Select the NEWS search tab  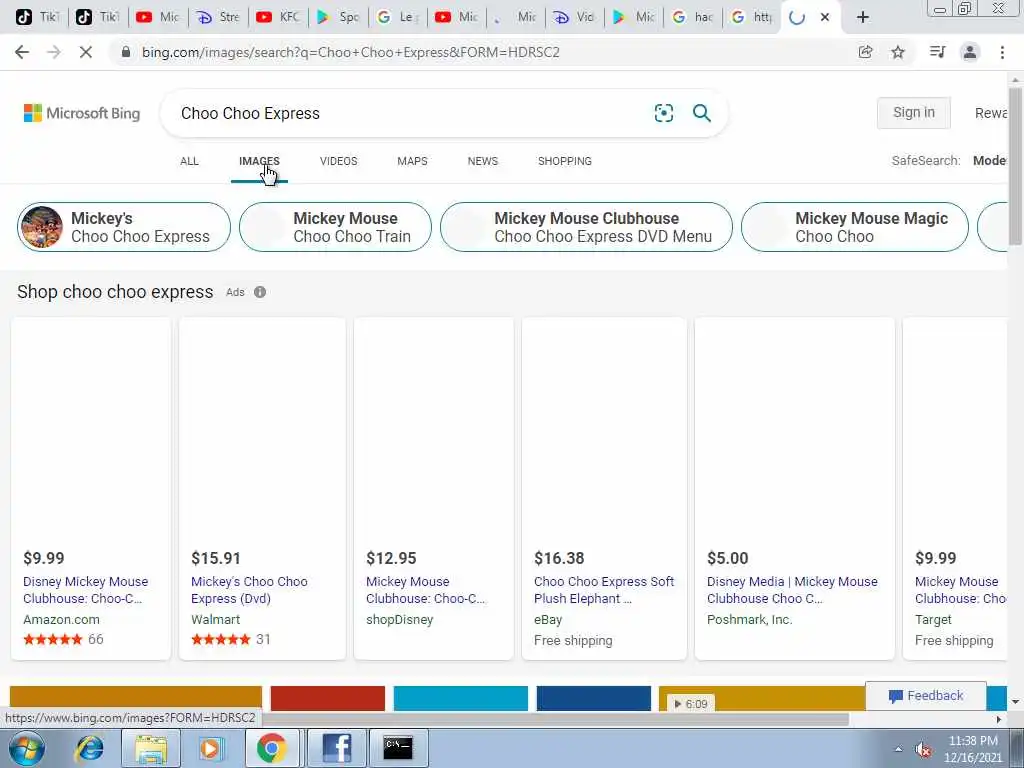[x=483, y=161]
